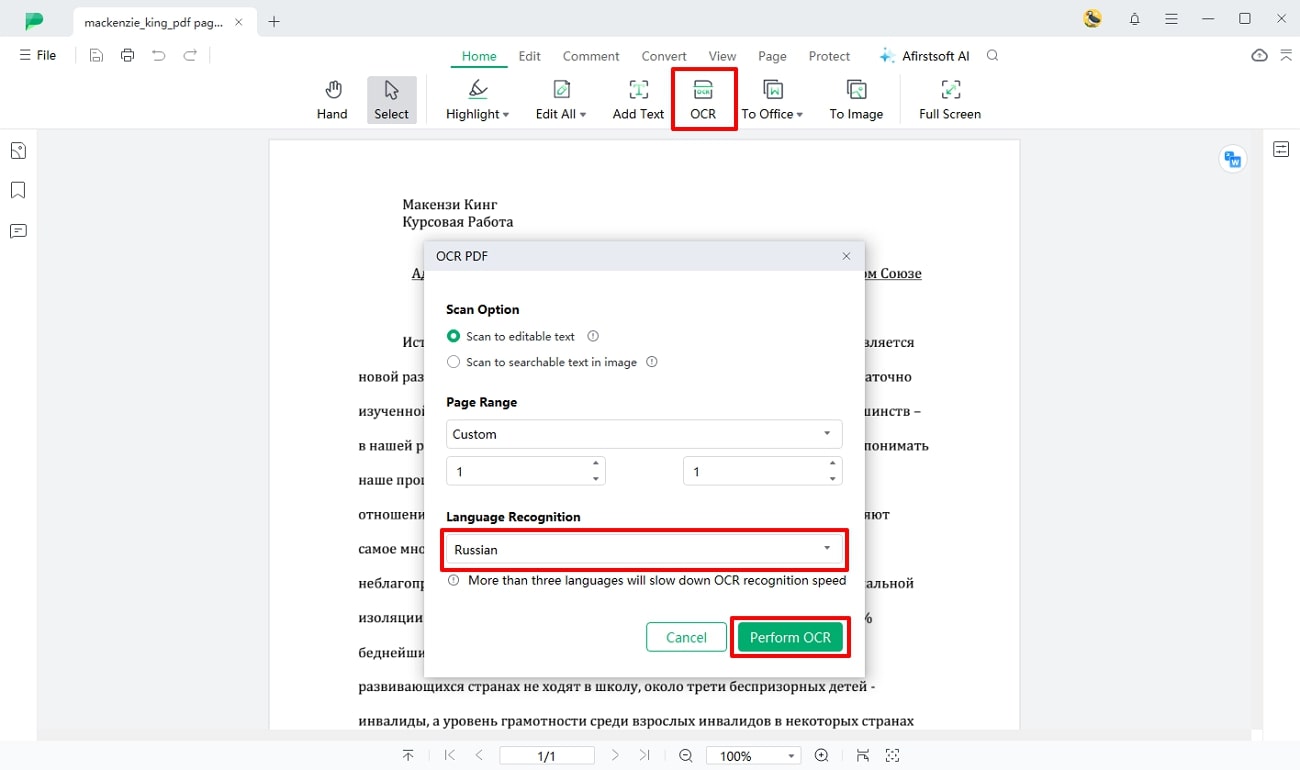Expand the Highlight dropdown arrow

pyautogui.click(x=506, y=115)
